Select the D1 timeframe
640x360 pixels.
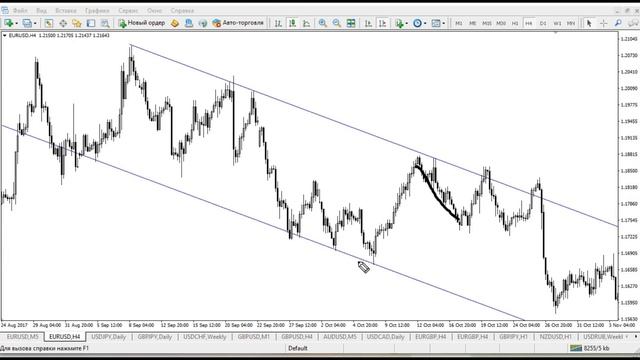coord(543,24)
